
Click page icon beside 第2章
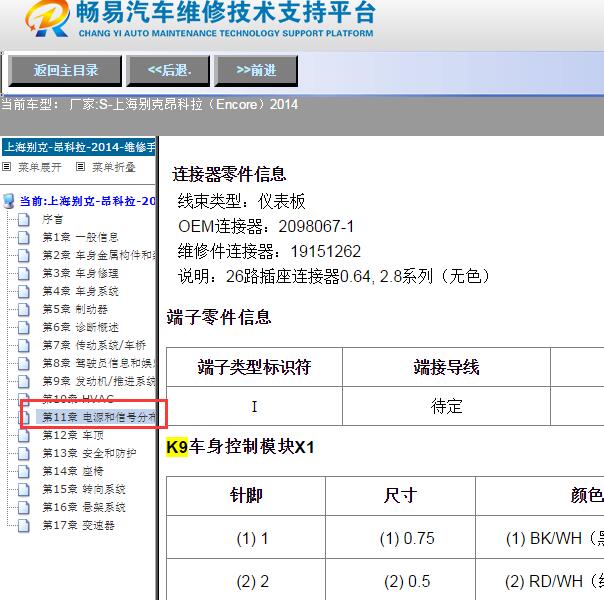coord(24,255)
